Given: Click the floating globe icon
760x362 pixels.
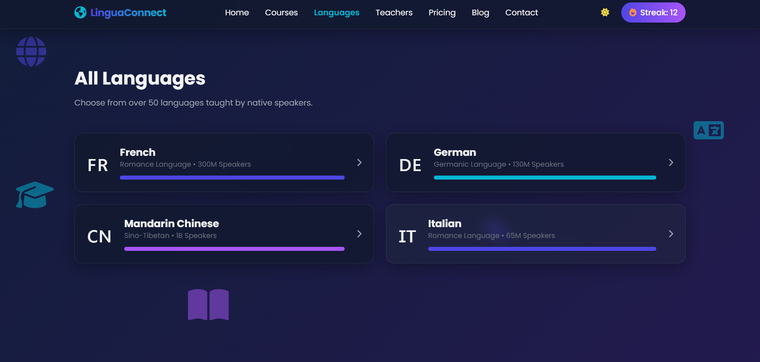Looking at the screenshot, I should pos(31,51).
